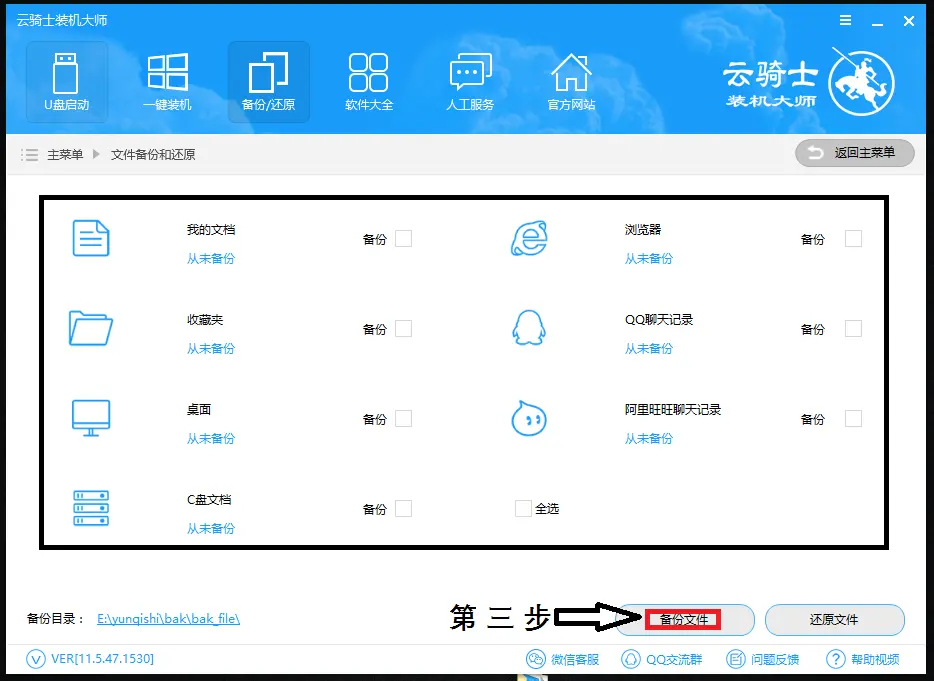Open 微信客服 WeChat support

(x=562, y=659)
